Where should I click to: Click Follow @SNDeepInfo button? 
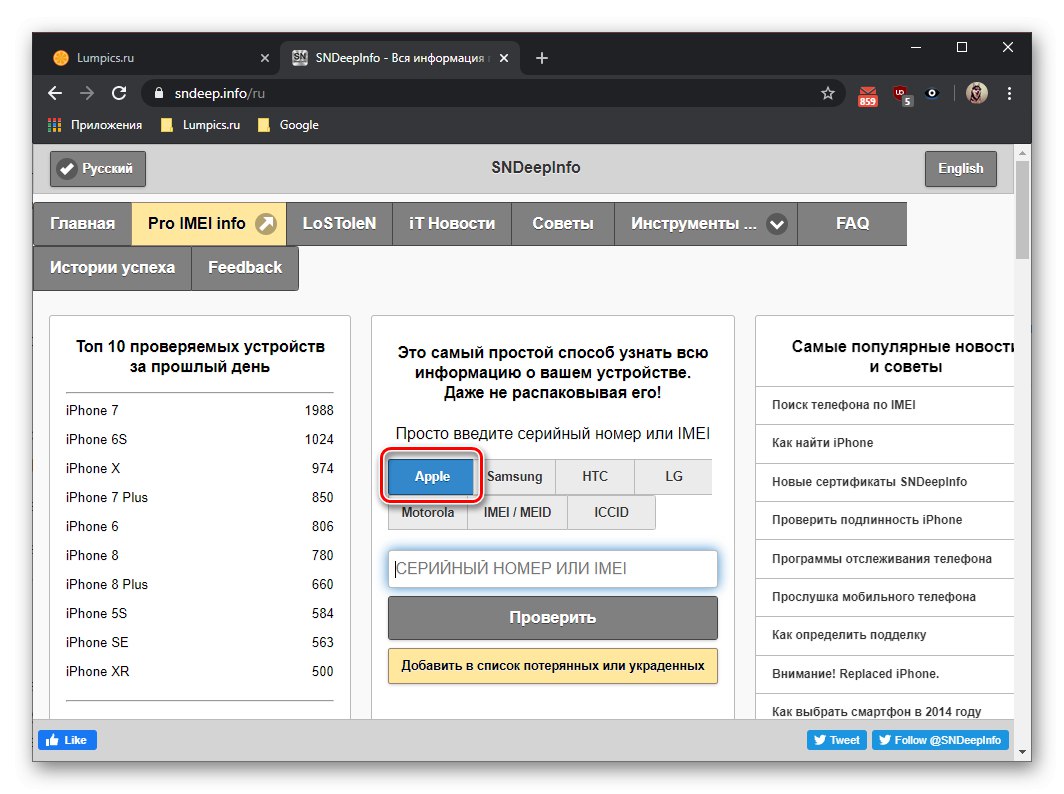pos(940,740)
